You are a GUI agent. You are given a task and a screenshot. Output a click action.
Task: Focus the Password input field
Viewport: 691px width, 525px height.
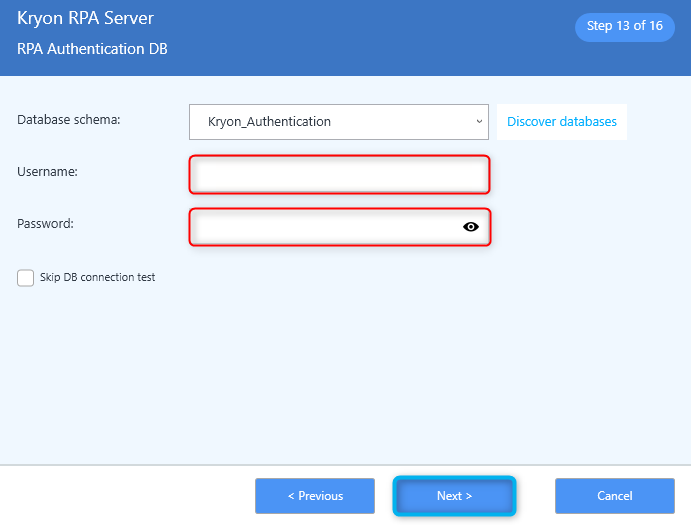[x=339, y=227]
